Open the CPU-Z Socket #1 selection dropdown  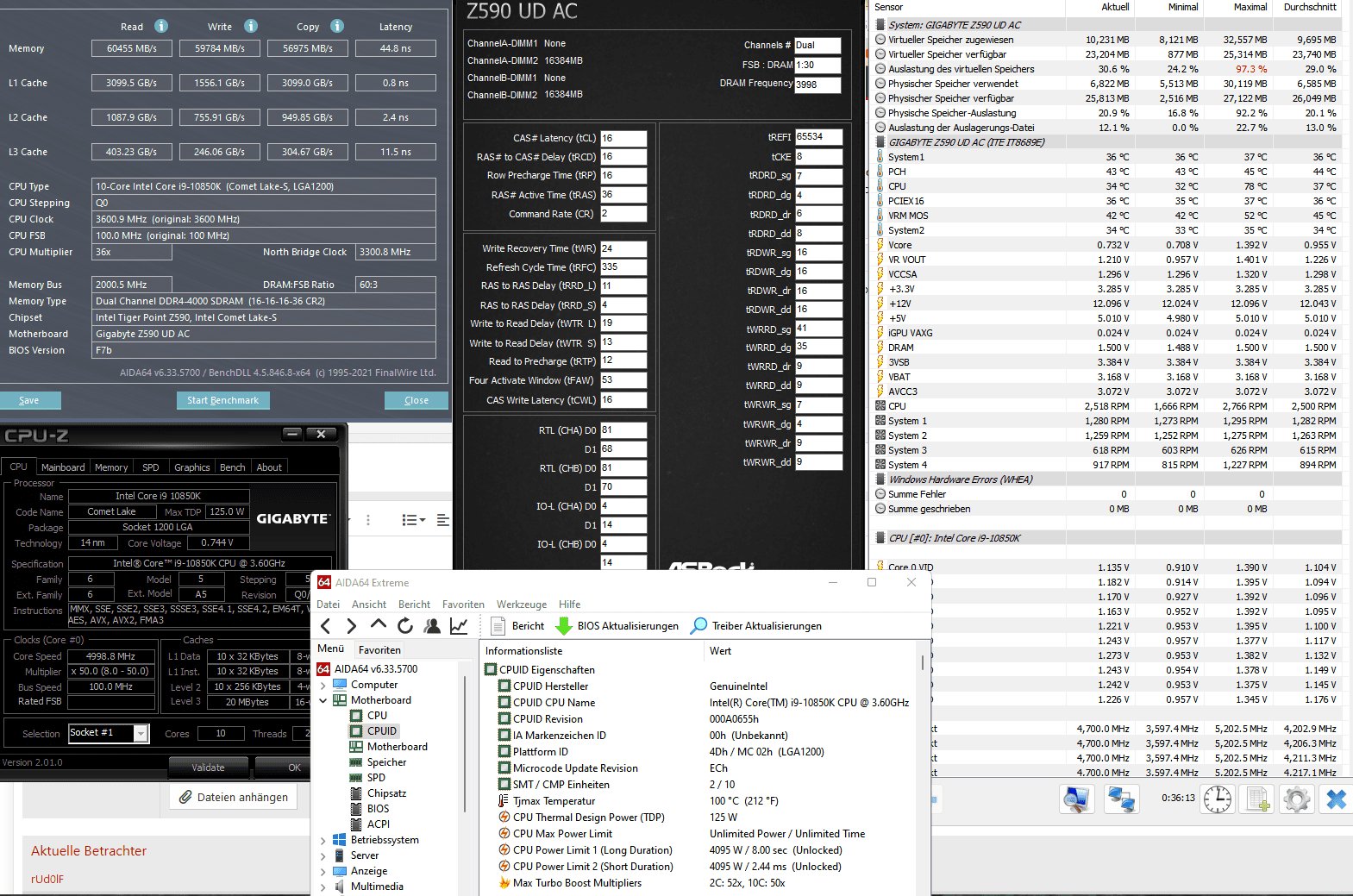click(x=109, y=733)
